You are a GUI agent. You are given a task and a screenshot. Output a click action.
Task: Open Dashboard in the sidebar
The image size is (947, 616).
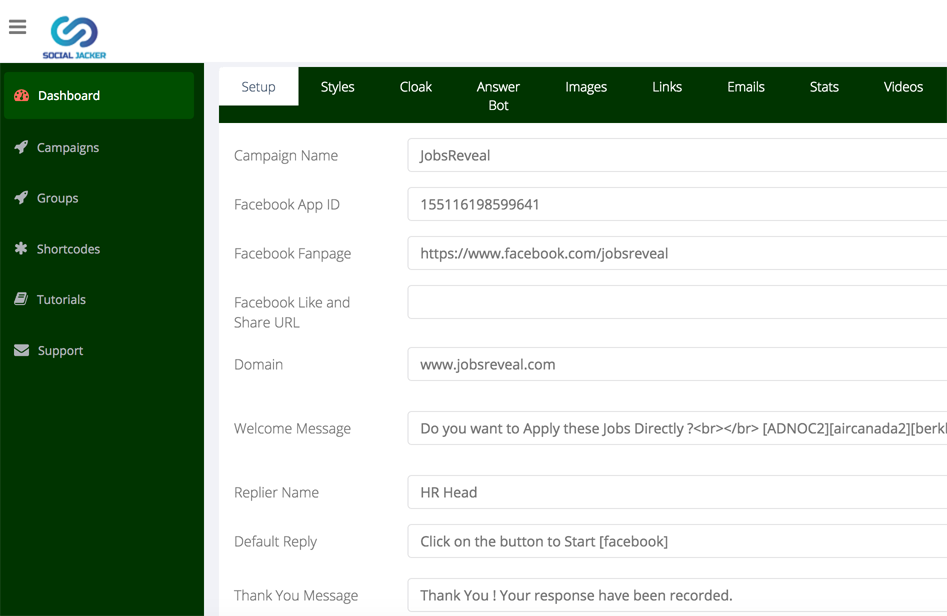(99, 95)
